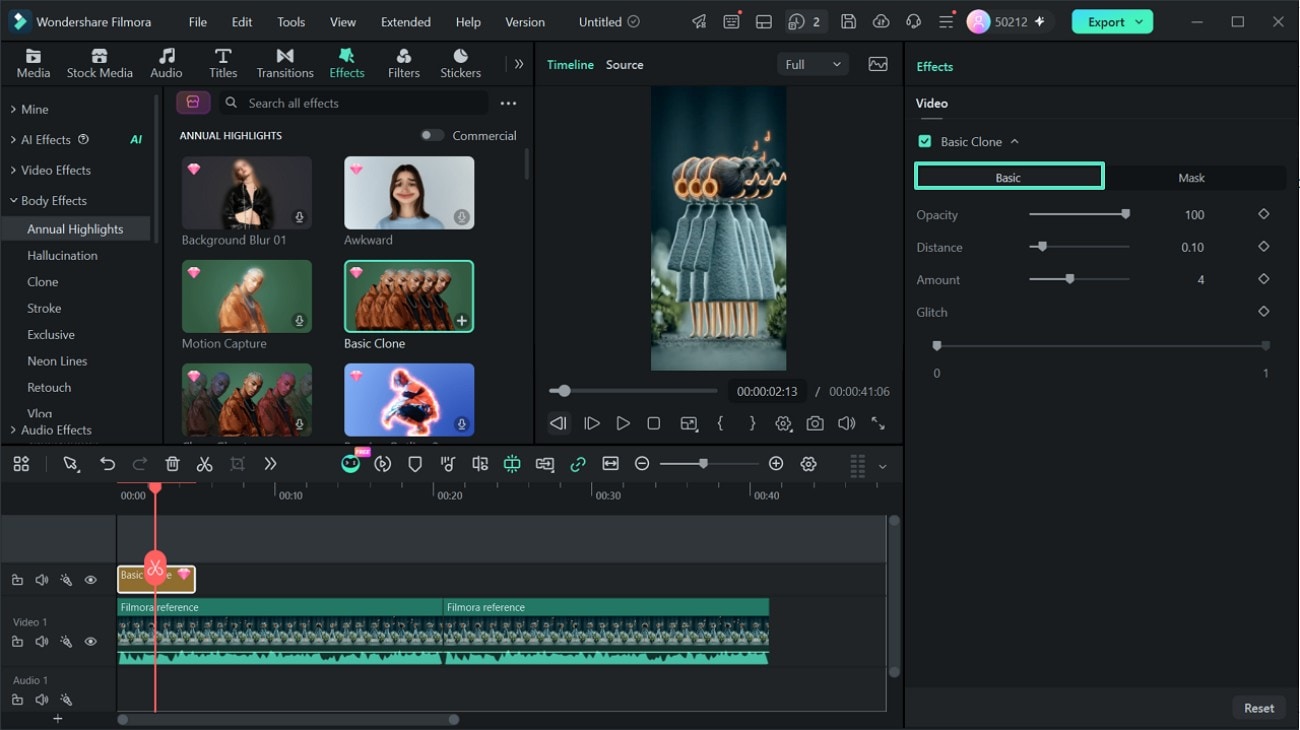
Task: Toggle the Commercial switch
Action: (432, 136)
